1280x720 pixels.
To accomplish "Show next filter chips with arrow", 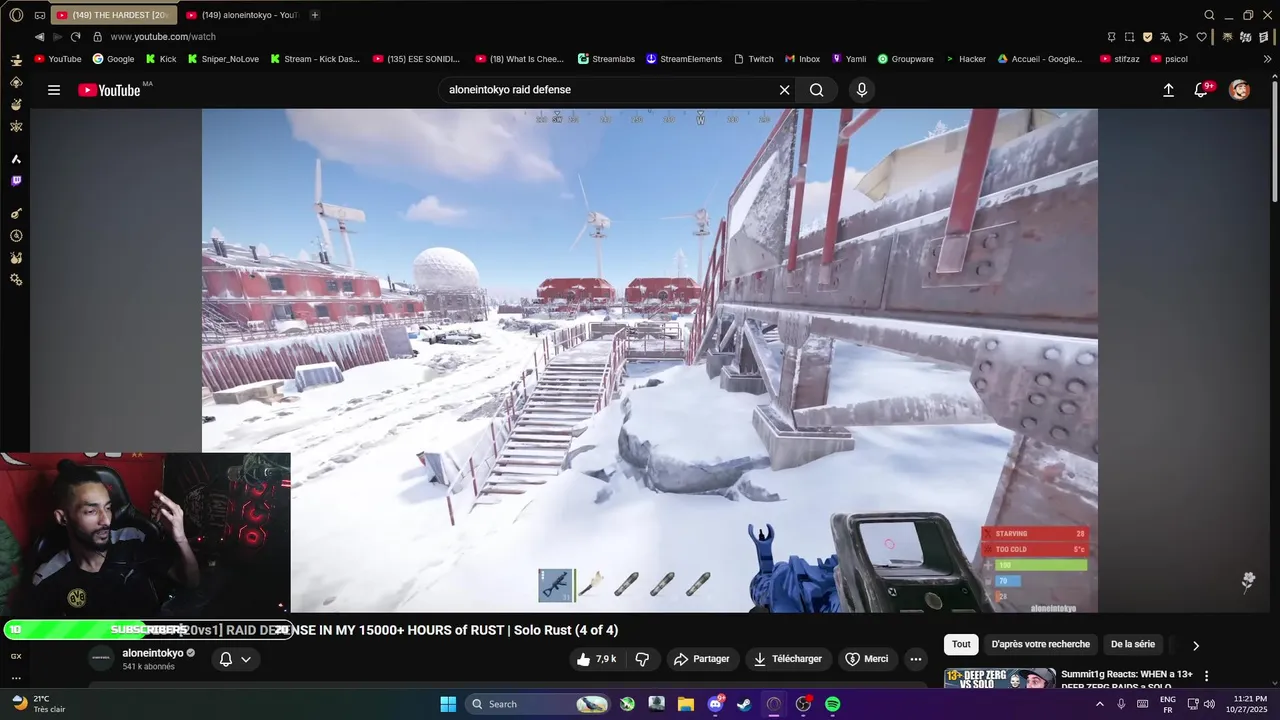I will [x=1196, y=645].
